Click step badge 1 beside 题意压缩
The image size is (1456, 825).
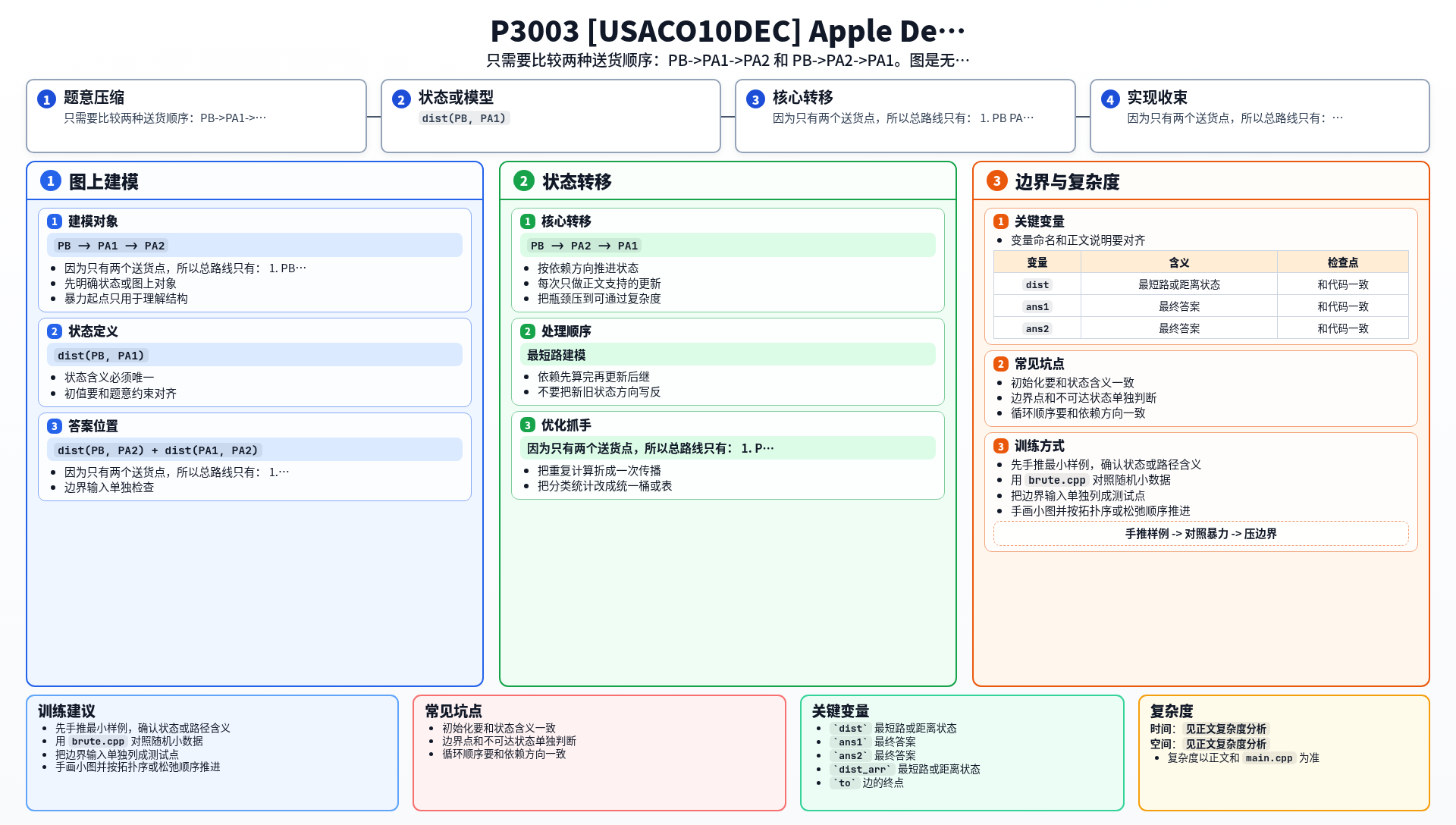pyautogui.click(x=46, y=99)
